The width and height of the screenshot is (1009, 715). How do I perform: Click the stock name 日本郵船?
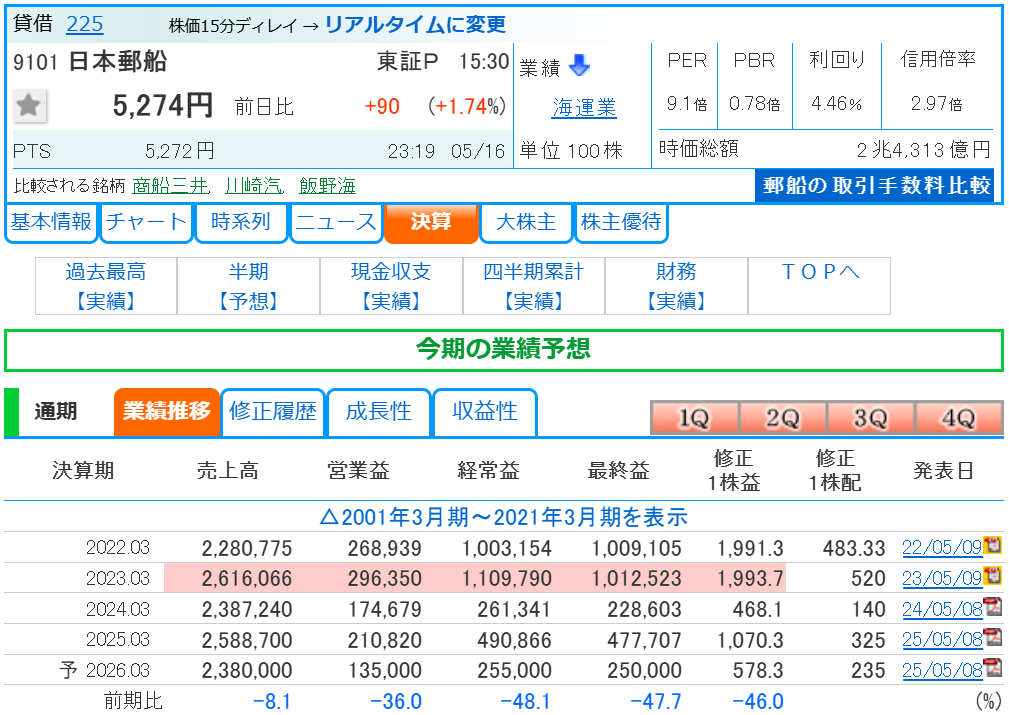[118, 62]
